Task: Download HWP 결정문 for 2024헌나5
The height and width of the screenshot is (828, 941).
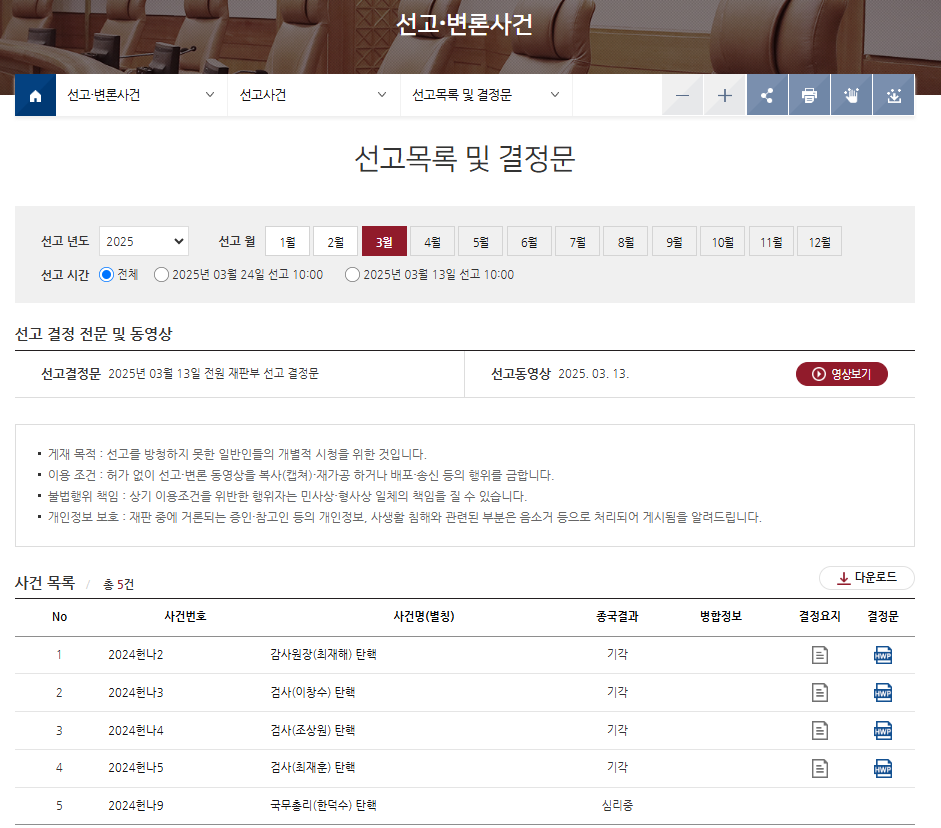Action: [x=883, y=768]
